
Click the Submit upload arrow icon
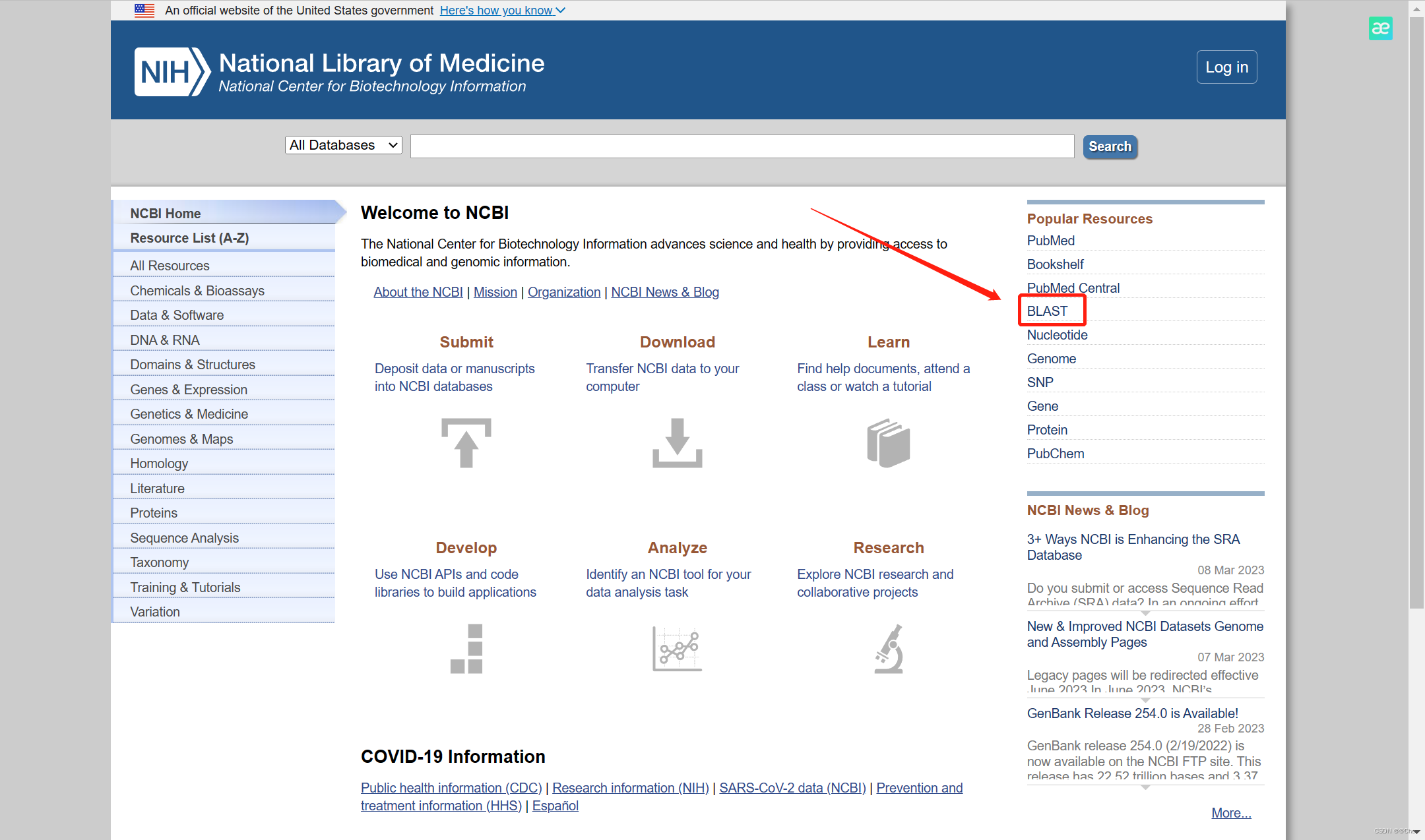[x=466, y=443]
